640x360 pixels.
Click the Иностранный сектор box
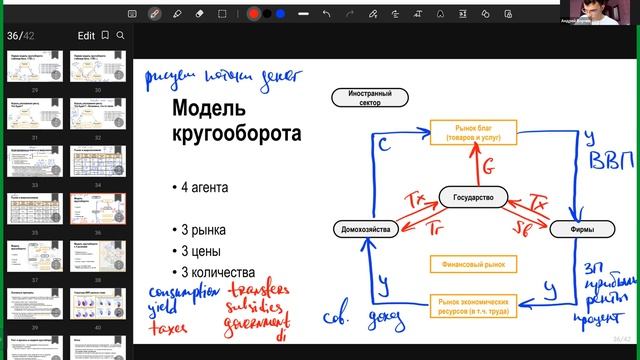pos(370,98)
